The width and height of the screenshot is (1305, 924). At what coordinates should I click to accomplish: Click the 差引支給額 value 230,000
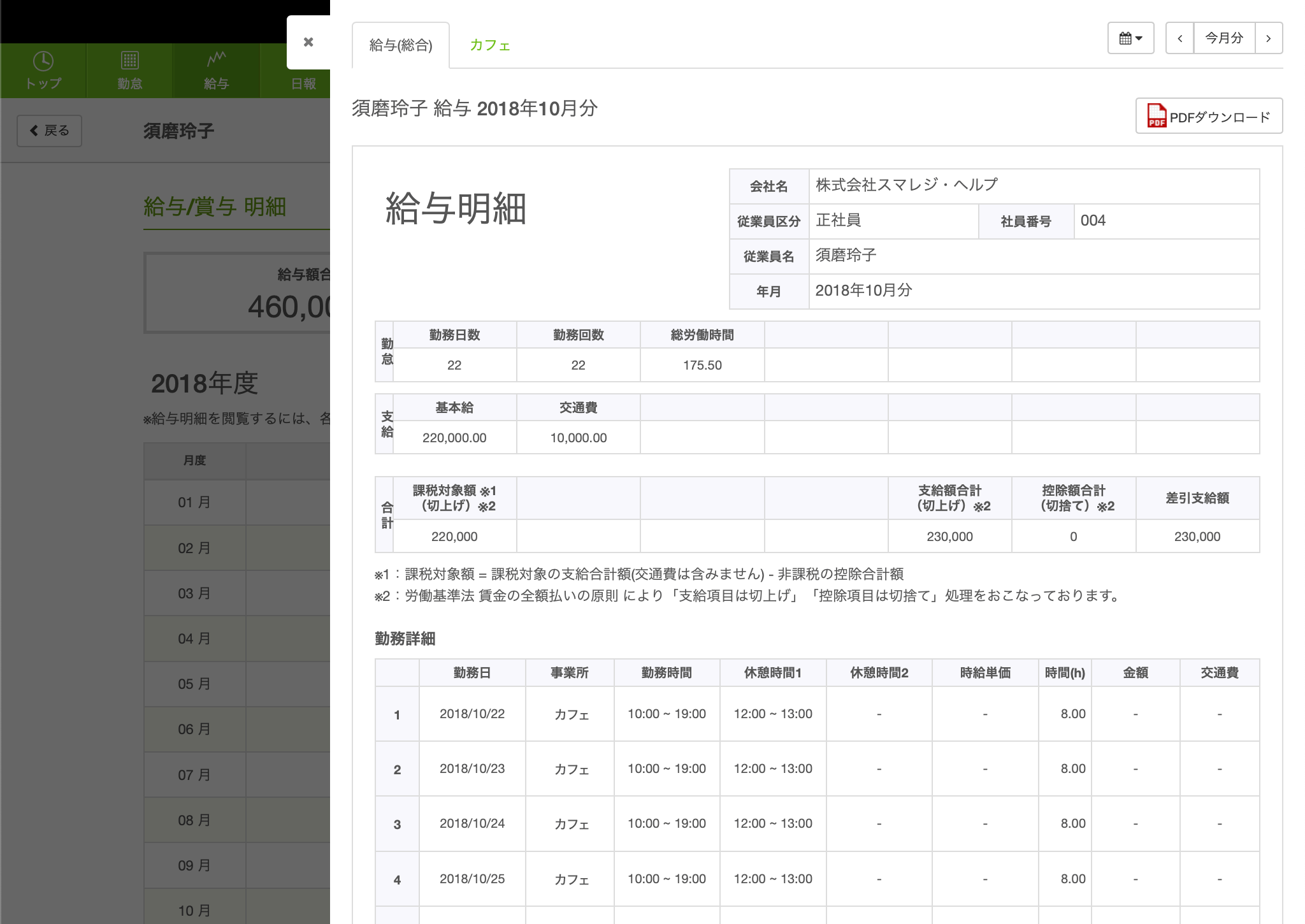tap(1197, 537)
